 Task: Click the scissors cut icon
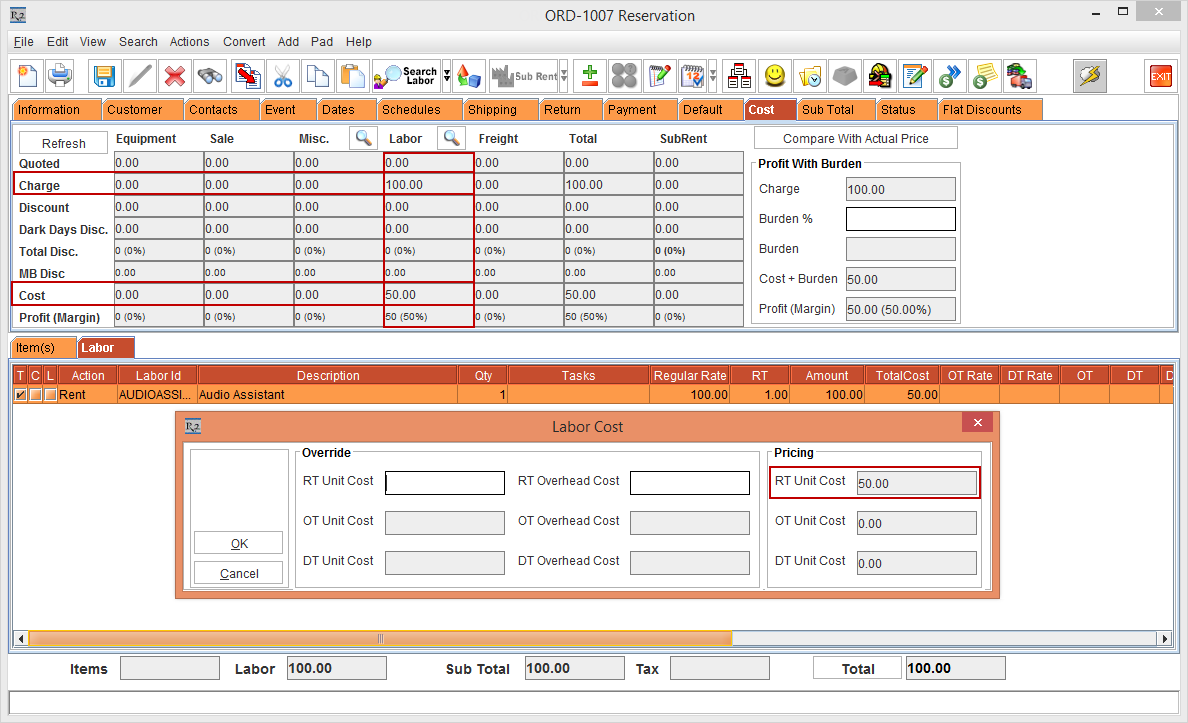[283, 76]
